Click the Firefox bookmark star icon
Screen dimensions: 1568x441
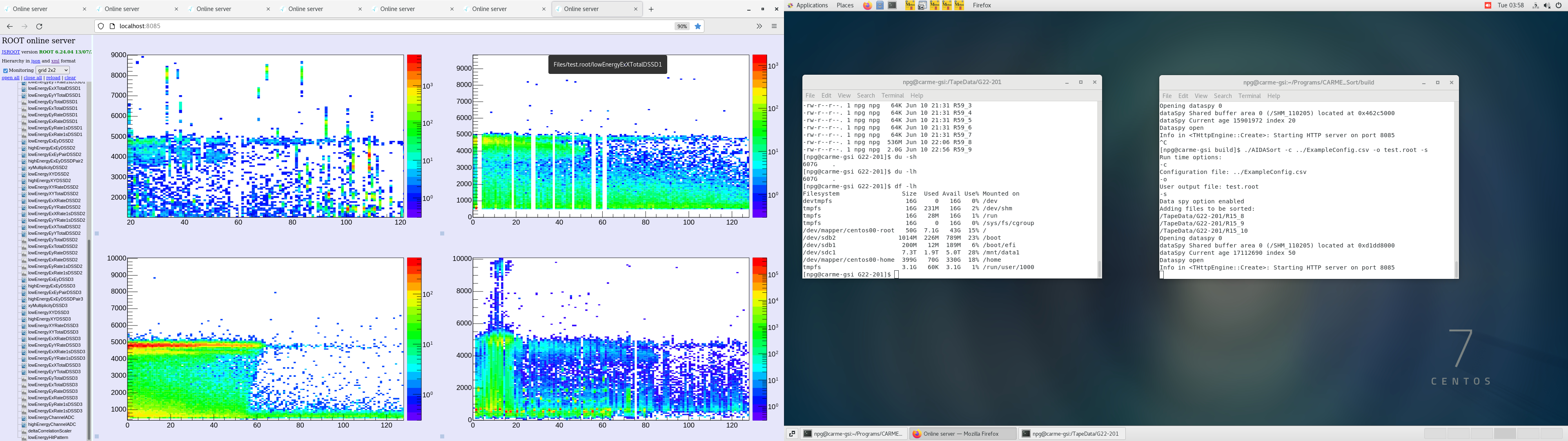coord(698,26)
